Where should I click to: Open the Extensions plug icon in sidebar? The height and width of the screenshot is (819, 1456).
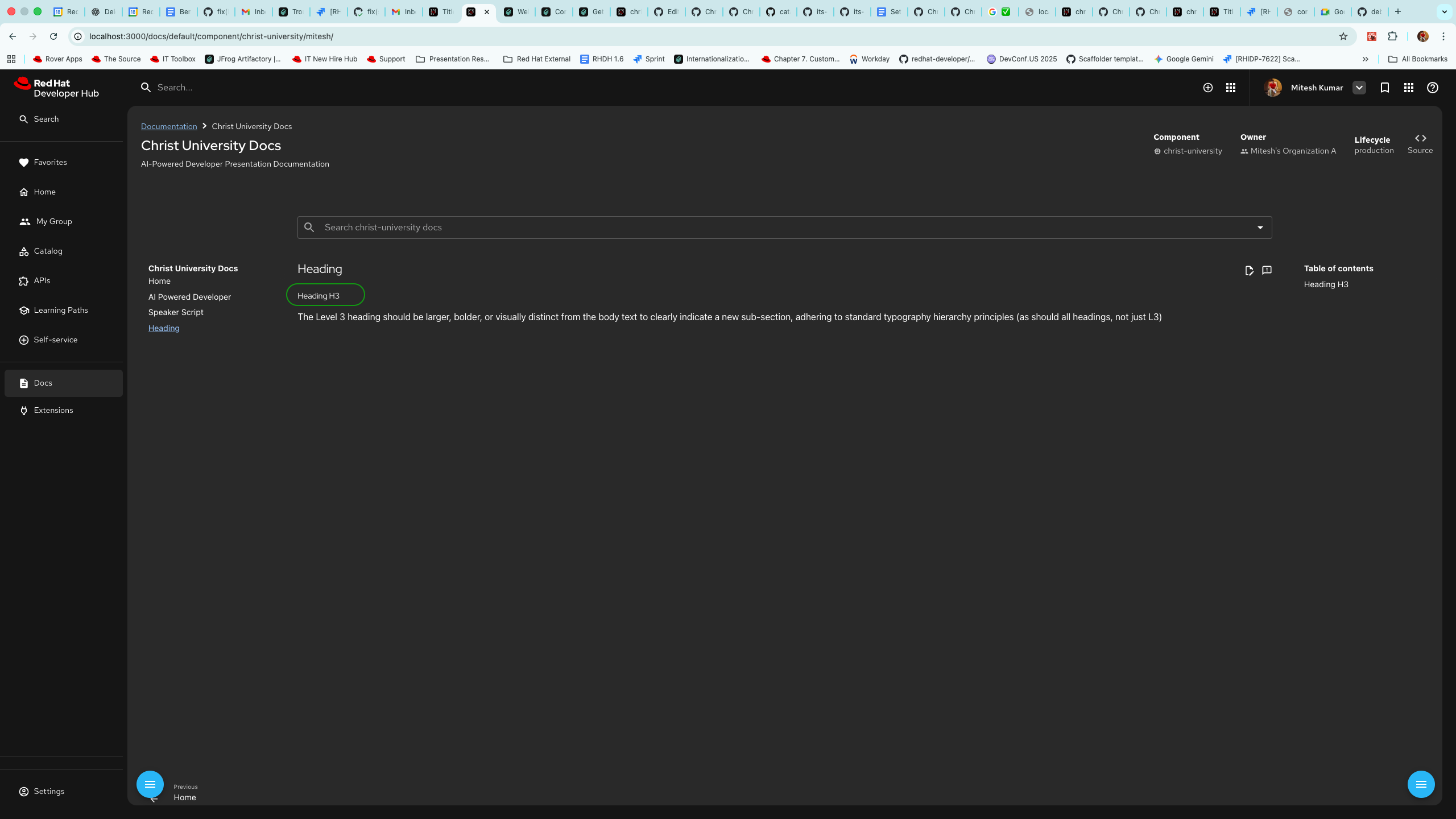(x=24, y=411)
